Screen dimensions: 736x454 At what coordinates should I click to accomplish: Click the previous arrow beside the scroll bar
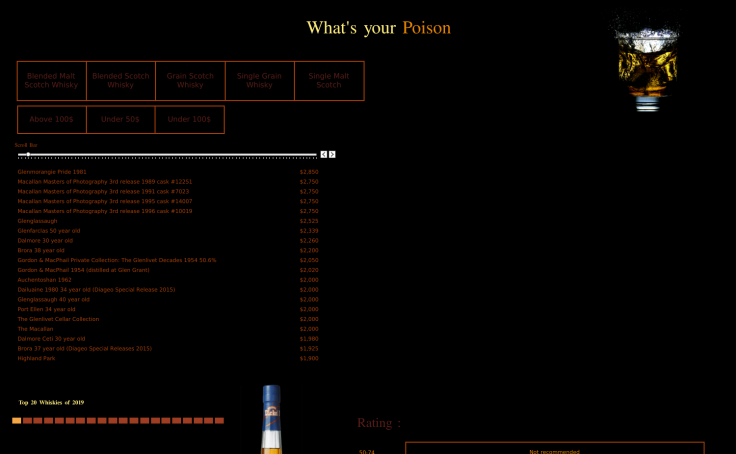[x=324, y=154]
